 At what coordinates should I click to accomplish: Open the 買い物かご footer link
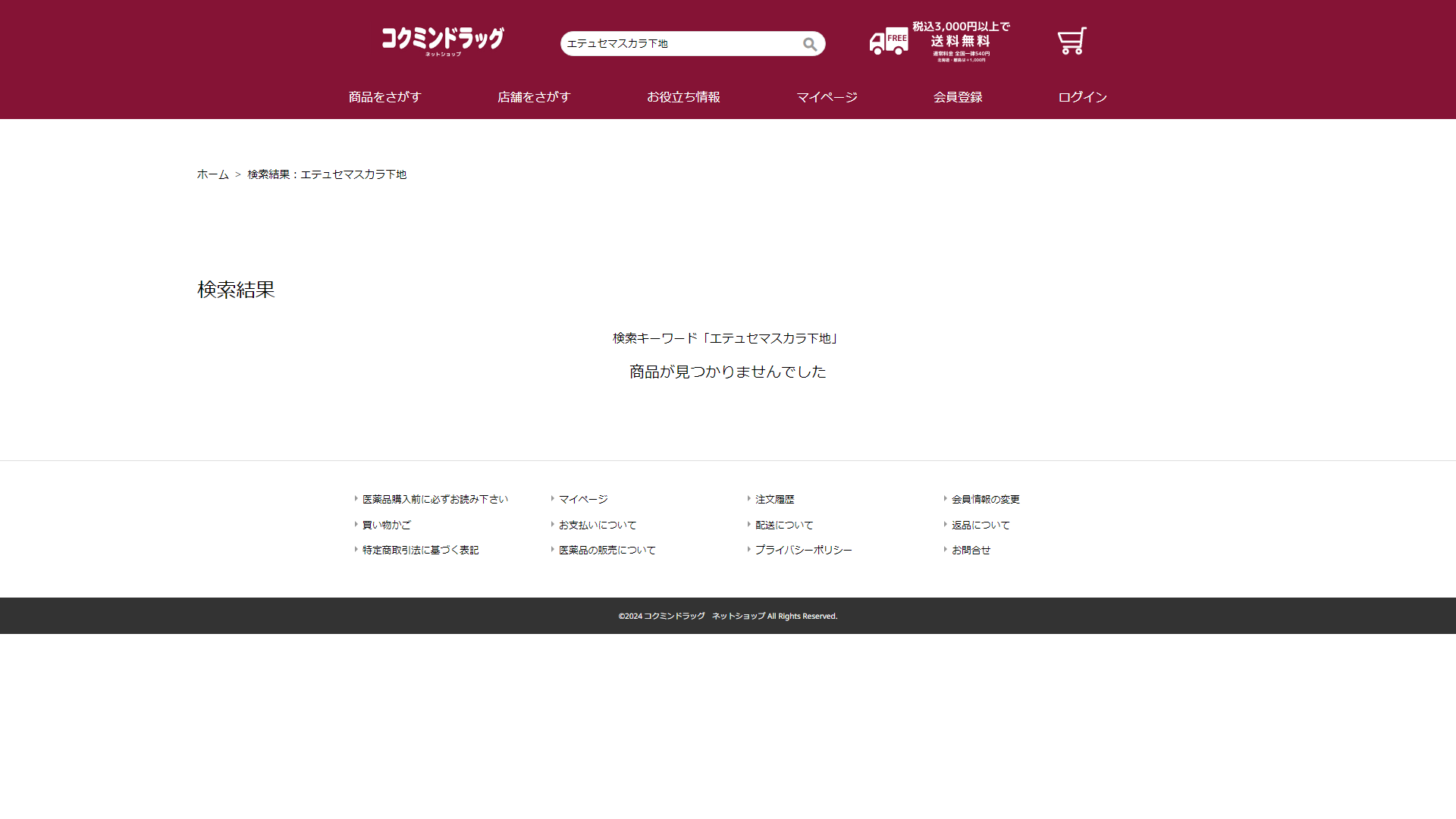pos(386,525)
